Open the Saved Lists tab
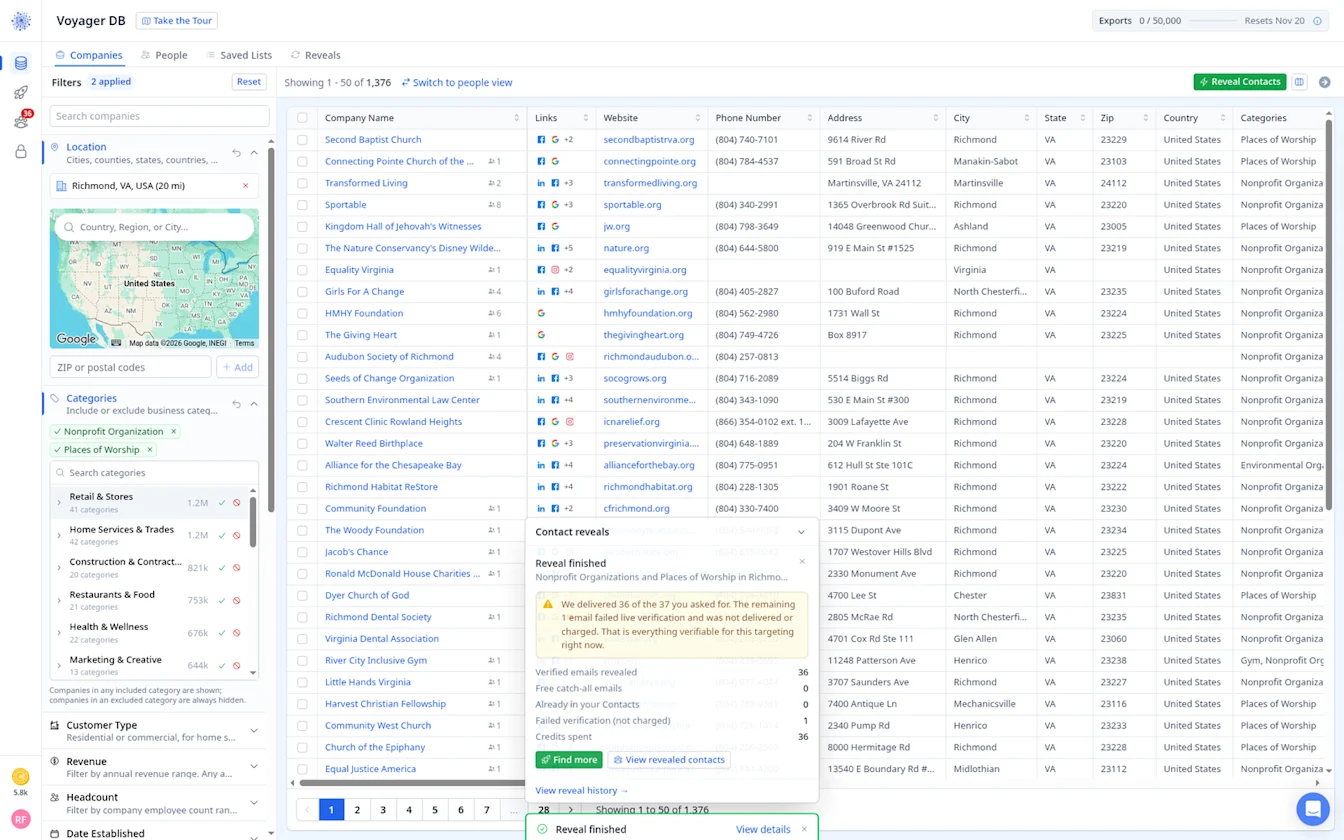 (x=239, y=55)
